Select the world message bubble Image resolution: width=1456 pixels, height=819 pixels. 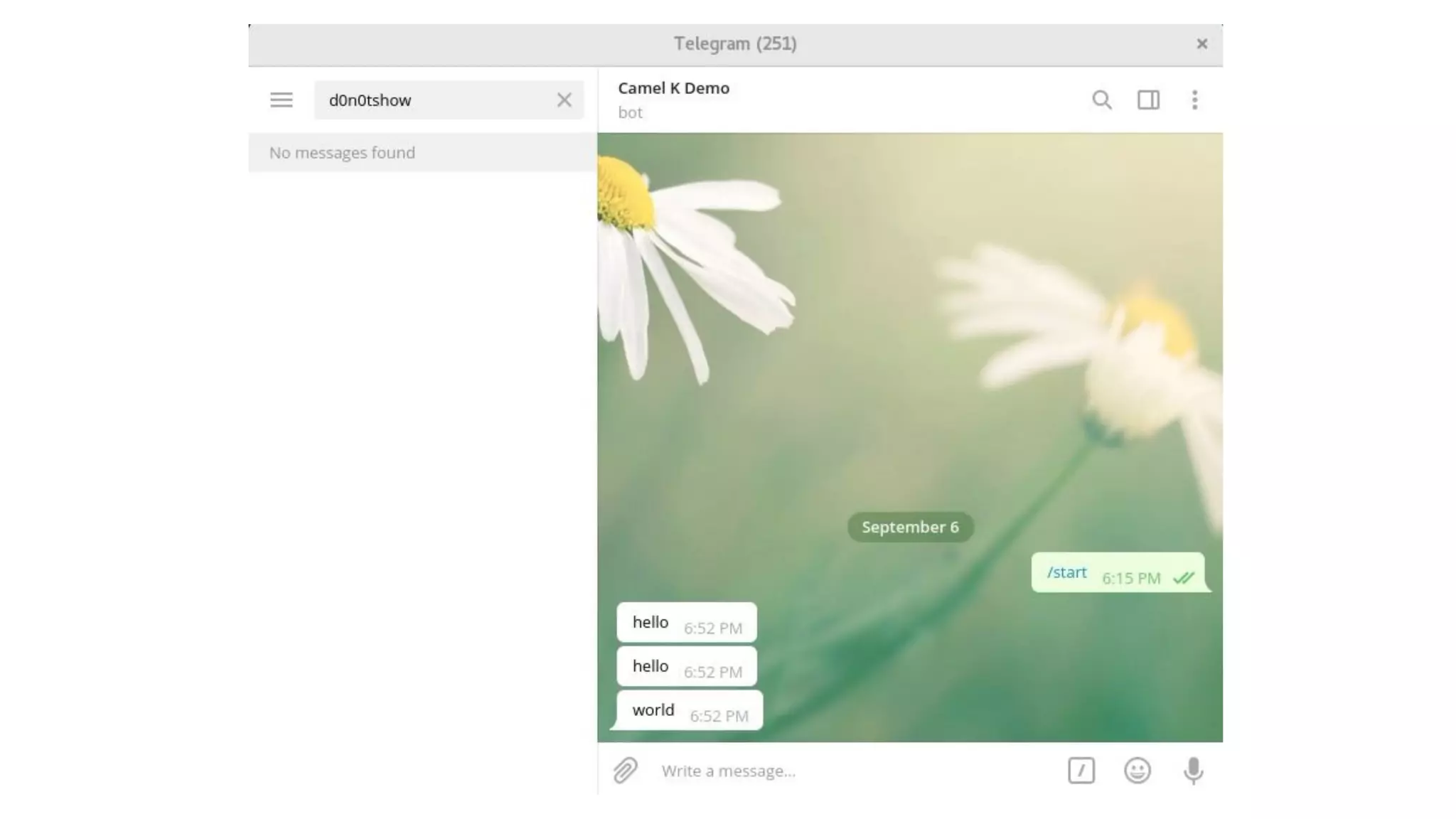(688, 710)
